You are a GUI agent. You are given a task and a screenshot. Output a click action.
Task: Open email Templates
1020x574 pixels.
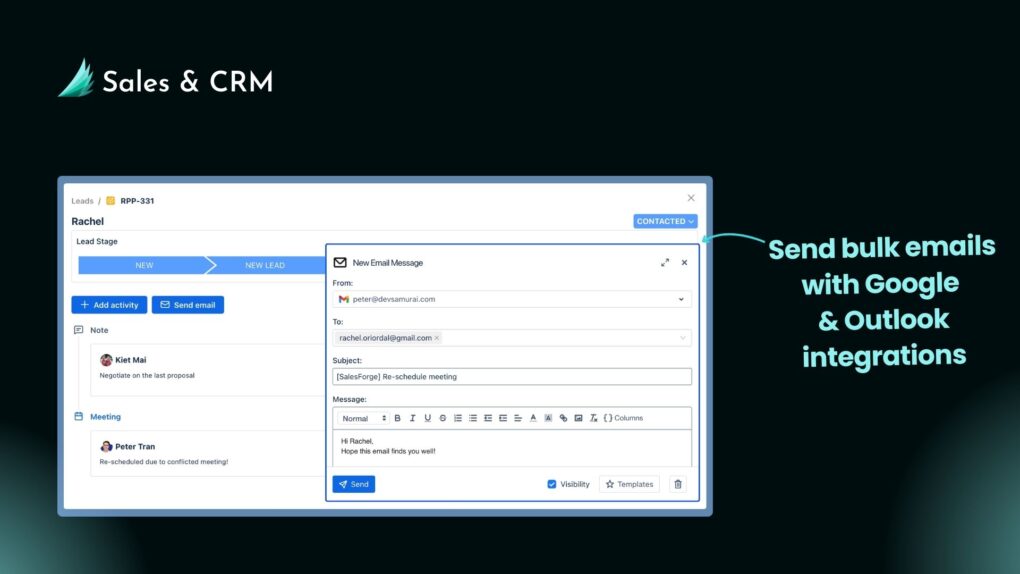(x=629, y=484)
